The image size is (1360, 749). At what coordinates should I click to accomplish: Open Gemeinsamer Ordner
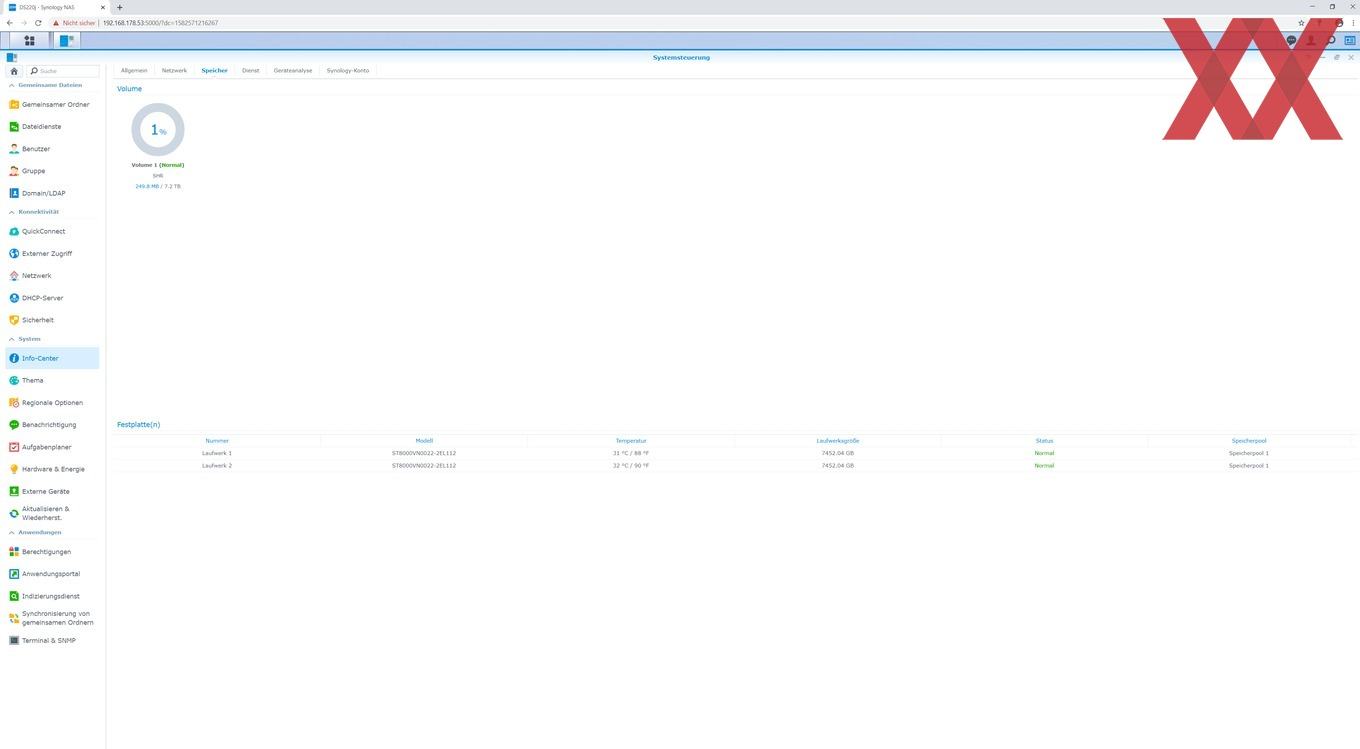click(x=52, y=104)
